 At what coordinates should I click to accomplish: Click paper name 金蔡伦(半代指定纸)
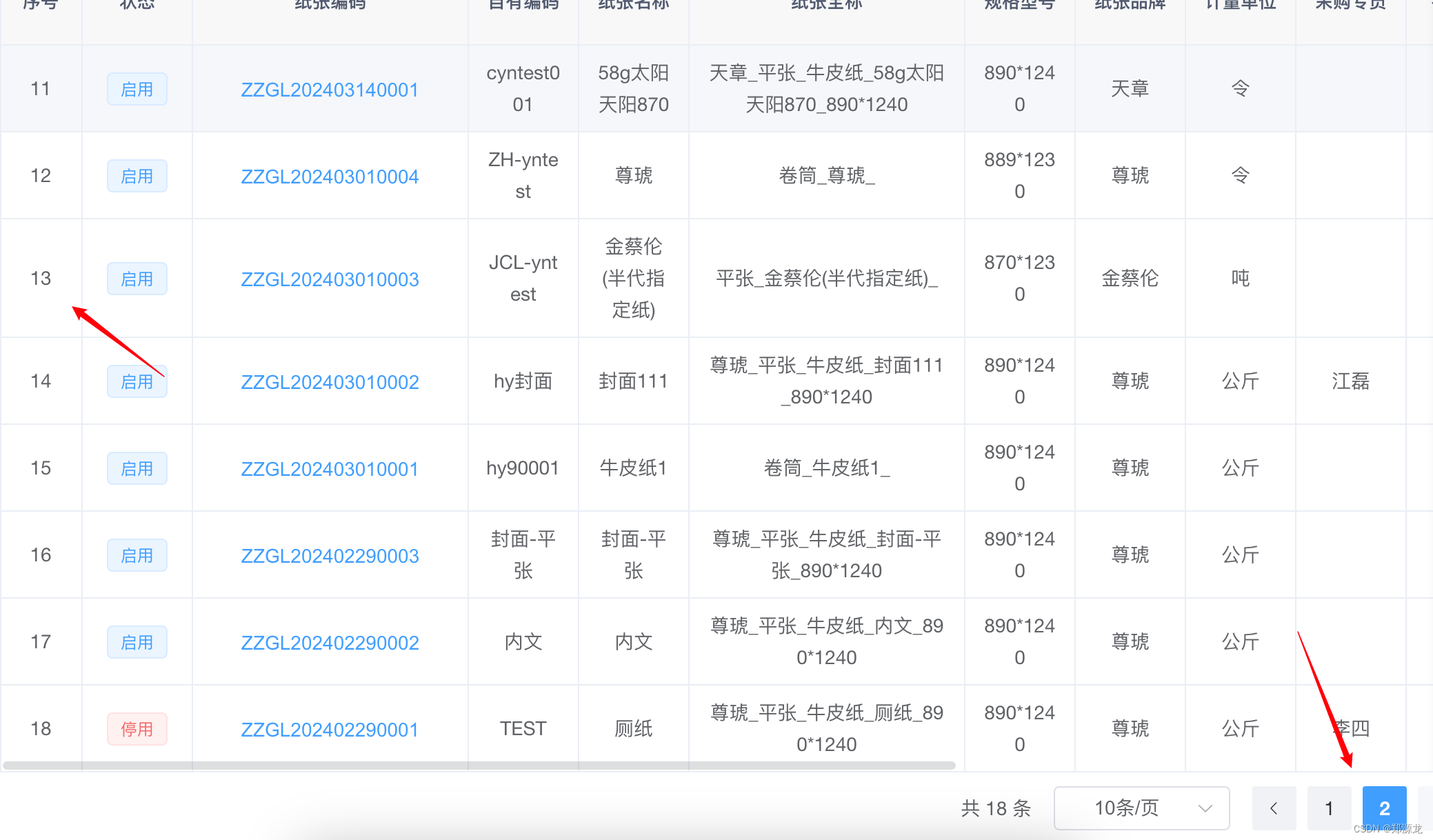[x=634, y=279]
